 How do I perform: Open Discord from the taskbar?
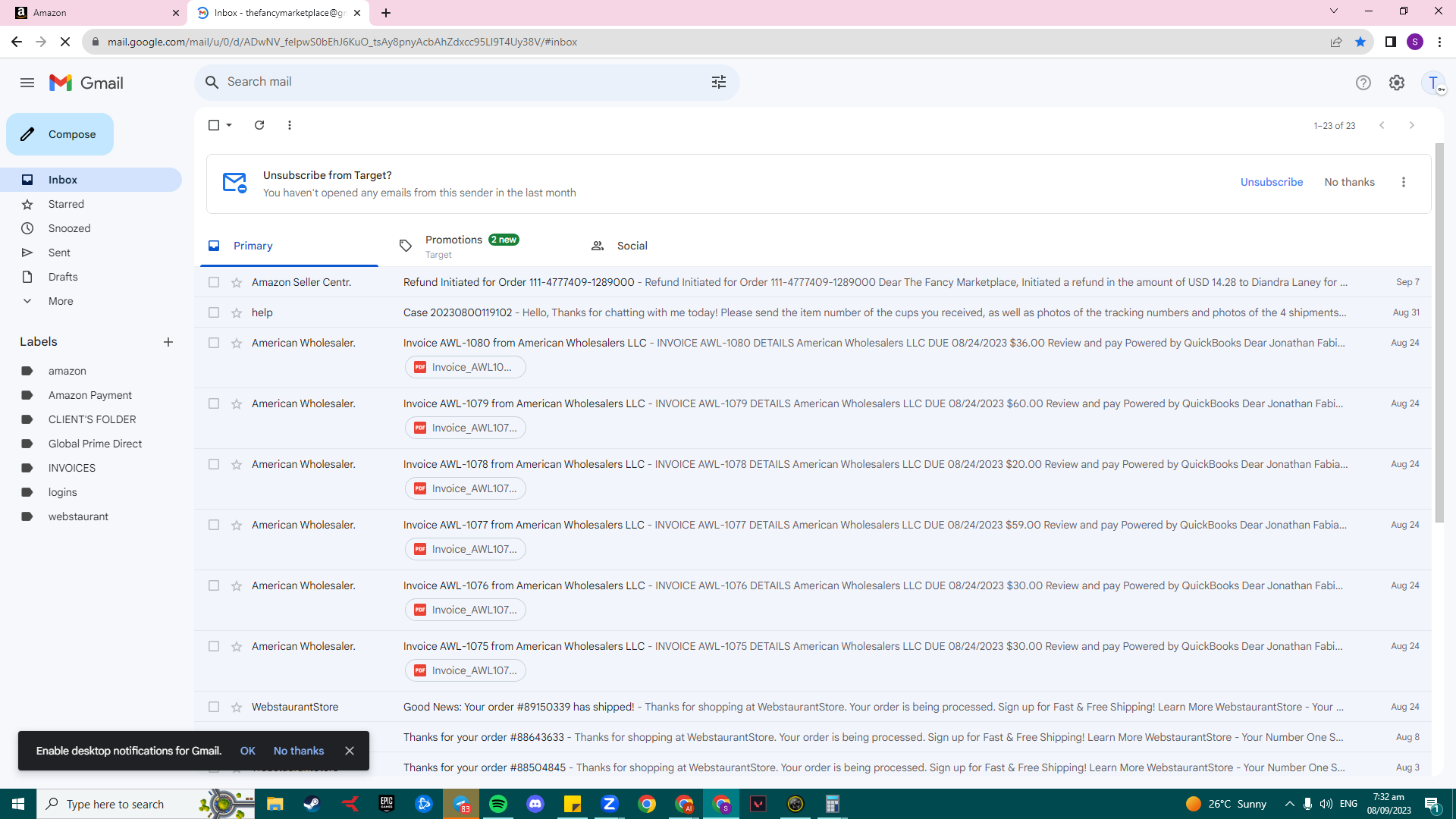tap(535, 804)
